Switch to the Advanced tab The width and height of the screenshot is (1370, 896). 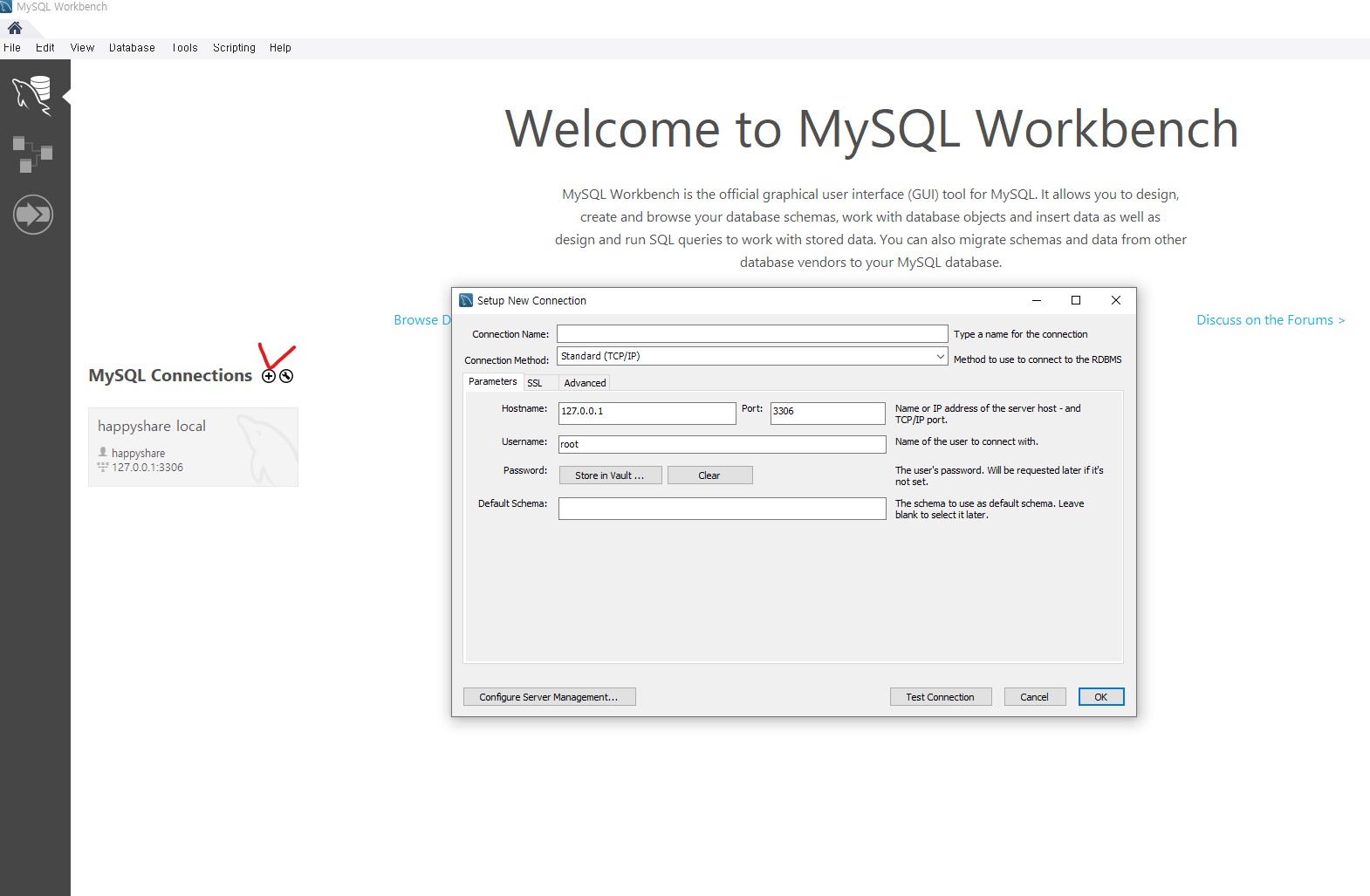point(585,383)
